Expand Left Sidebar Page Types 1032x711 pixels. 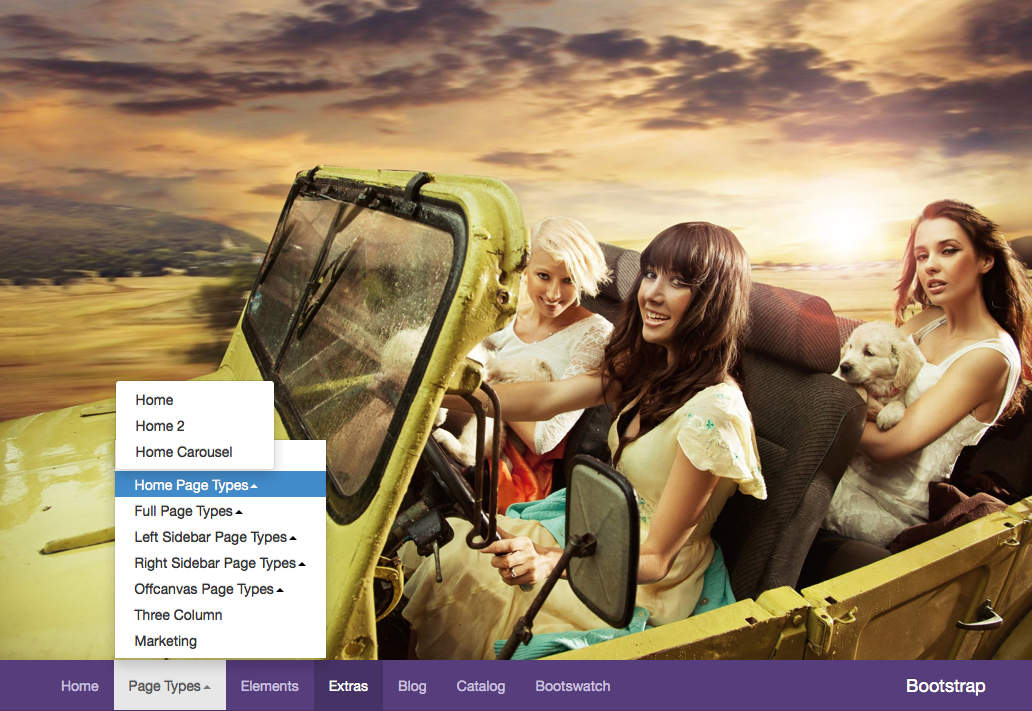tap(220, 537)
